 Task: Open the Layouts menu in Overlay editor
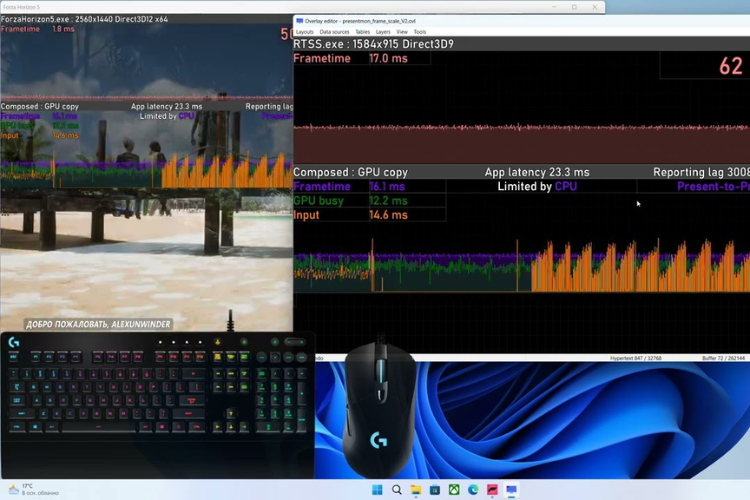[x=304, y=32]
